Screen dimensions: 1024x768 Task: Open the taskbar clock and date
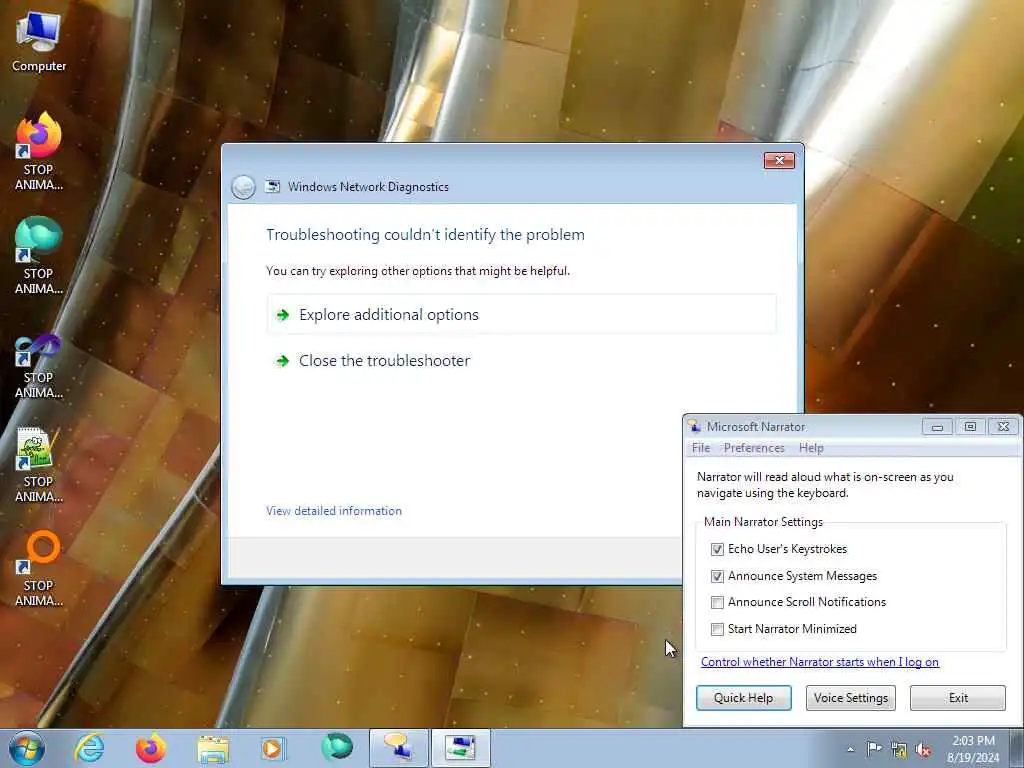(973, 749)
